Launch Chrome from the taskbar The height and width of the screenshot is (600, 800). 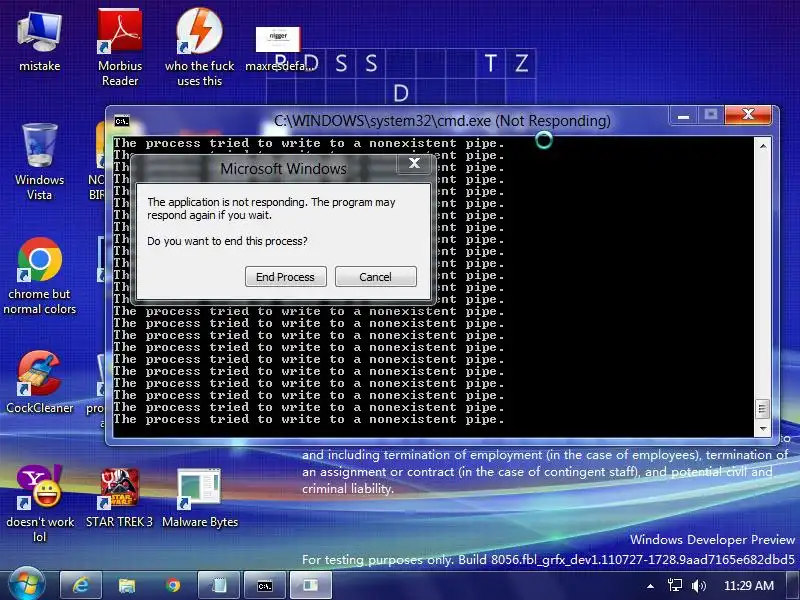click(173, 585)
